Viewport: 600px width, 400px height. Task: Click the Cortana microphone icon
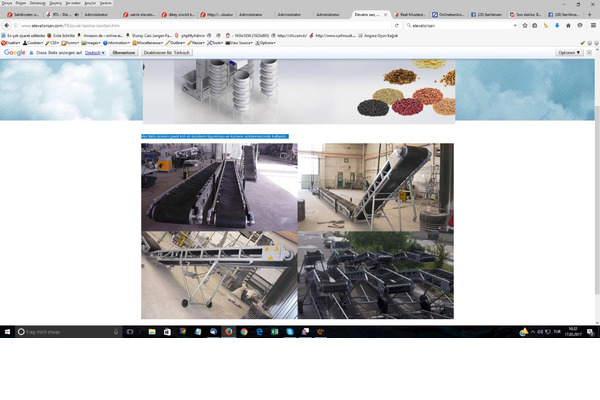point(116,332)
